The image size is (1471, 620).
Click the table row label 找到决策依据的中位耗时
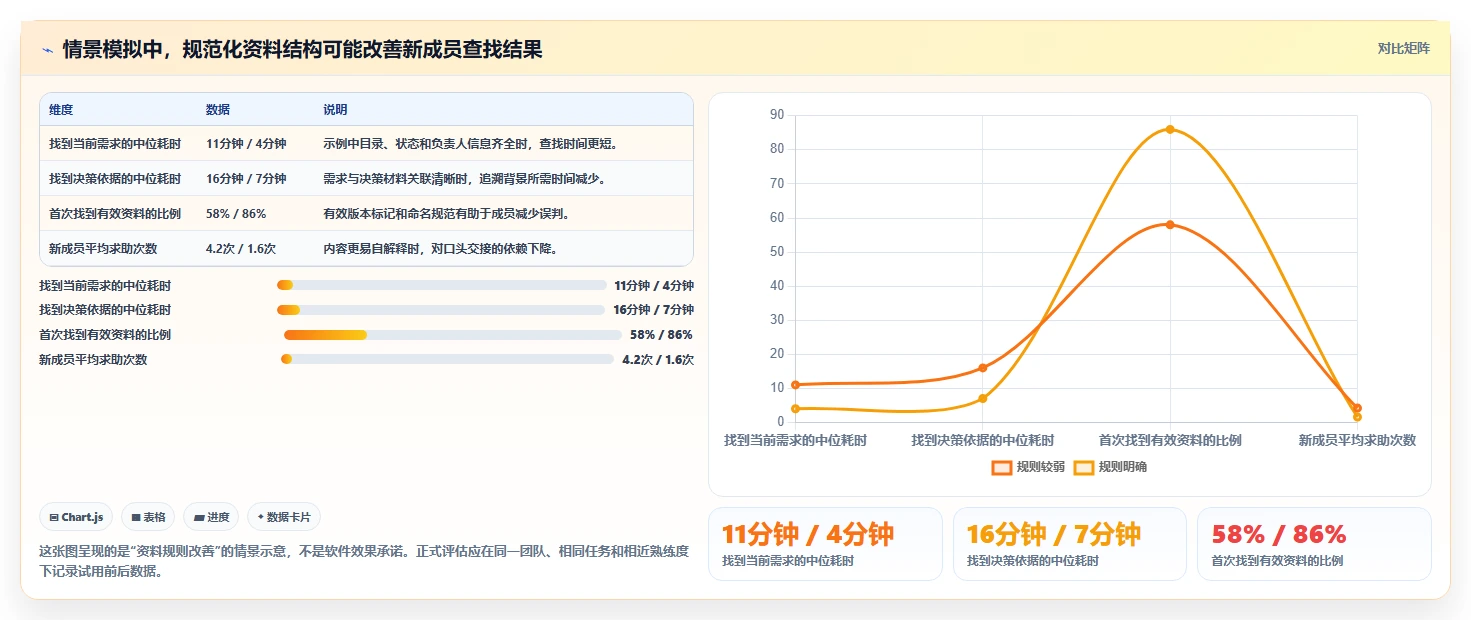click(115, 179)
